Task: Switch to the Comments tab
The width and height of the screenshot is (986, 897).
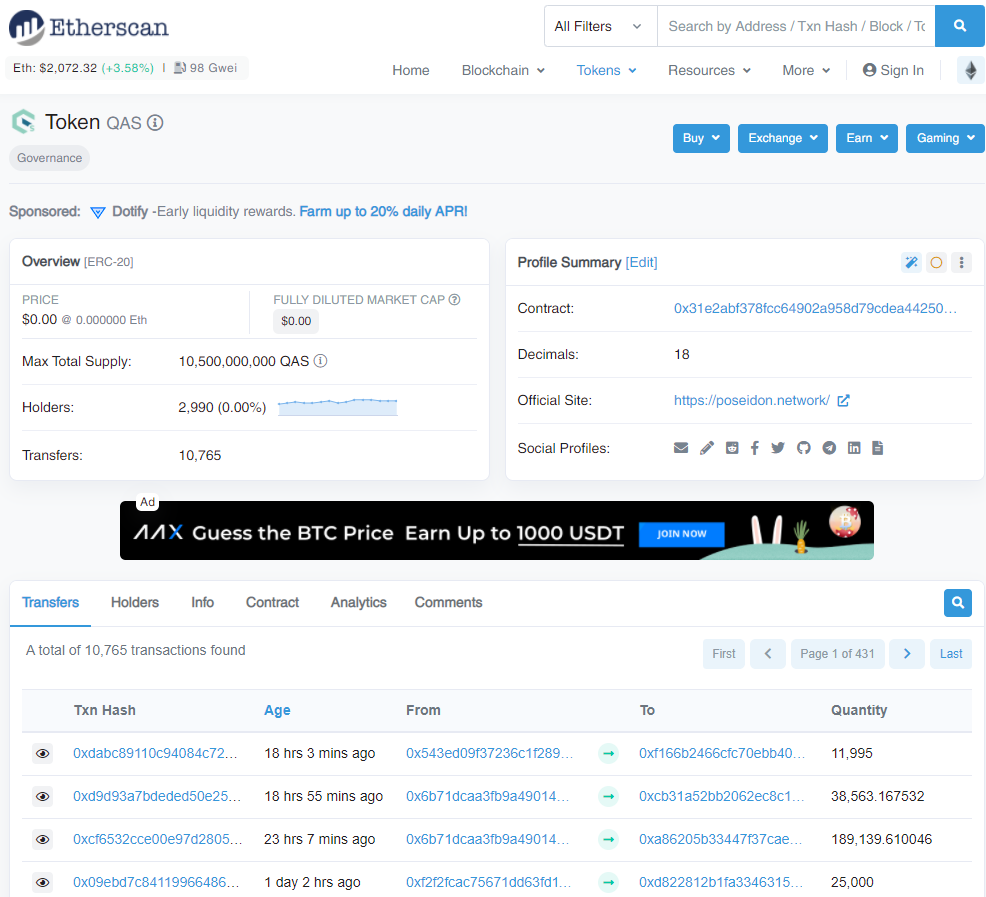Action: tap(448, 602)
